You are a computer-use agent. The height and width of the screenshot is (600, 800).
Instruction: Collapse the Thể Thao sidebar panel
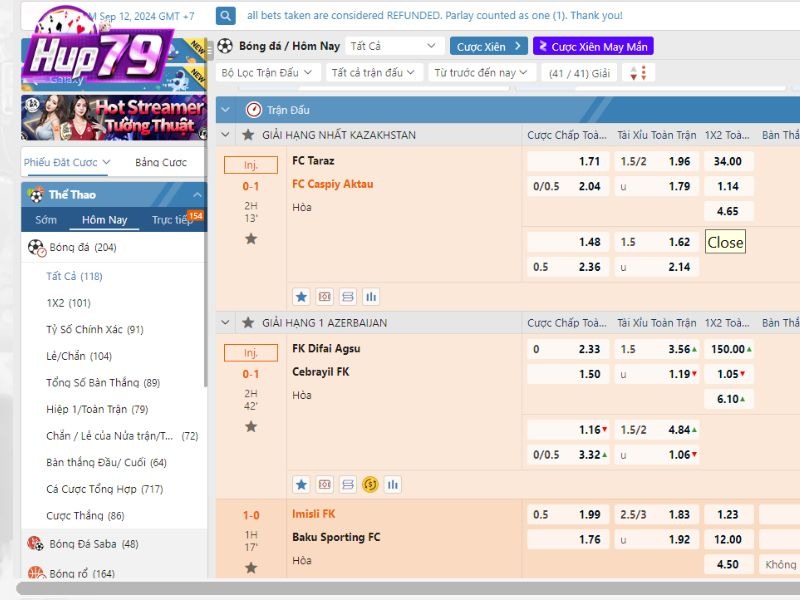197,194
